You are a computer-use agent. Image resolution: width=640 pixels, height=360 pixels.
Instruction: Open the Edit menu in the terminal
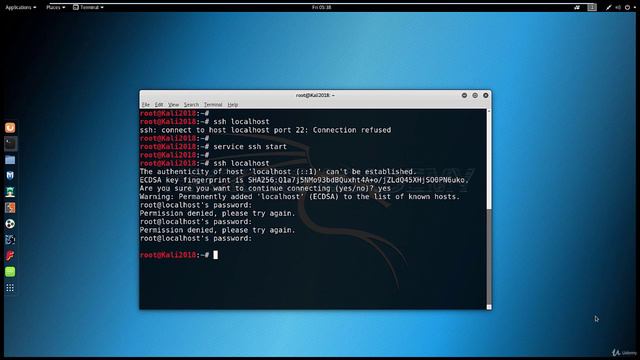[x=159, y=105]
